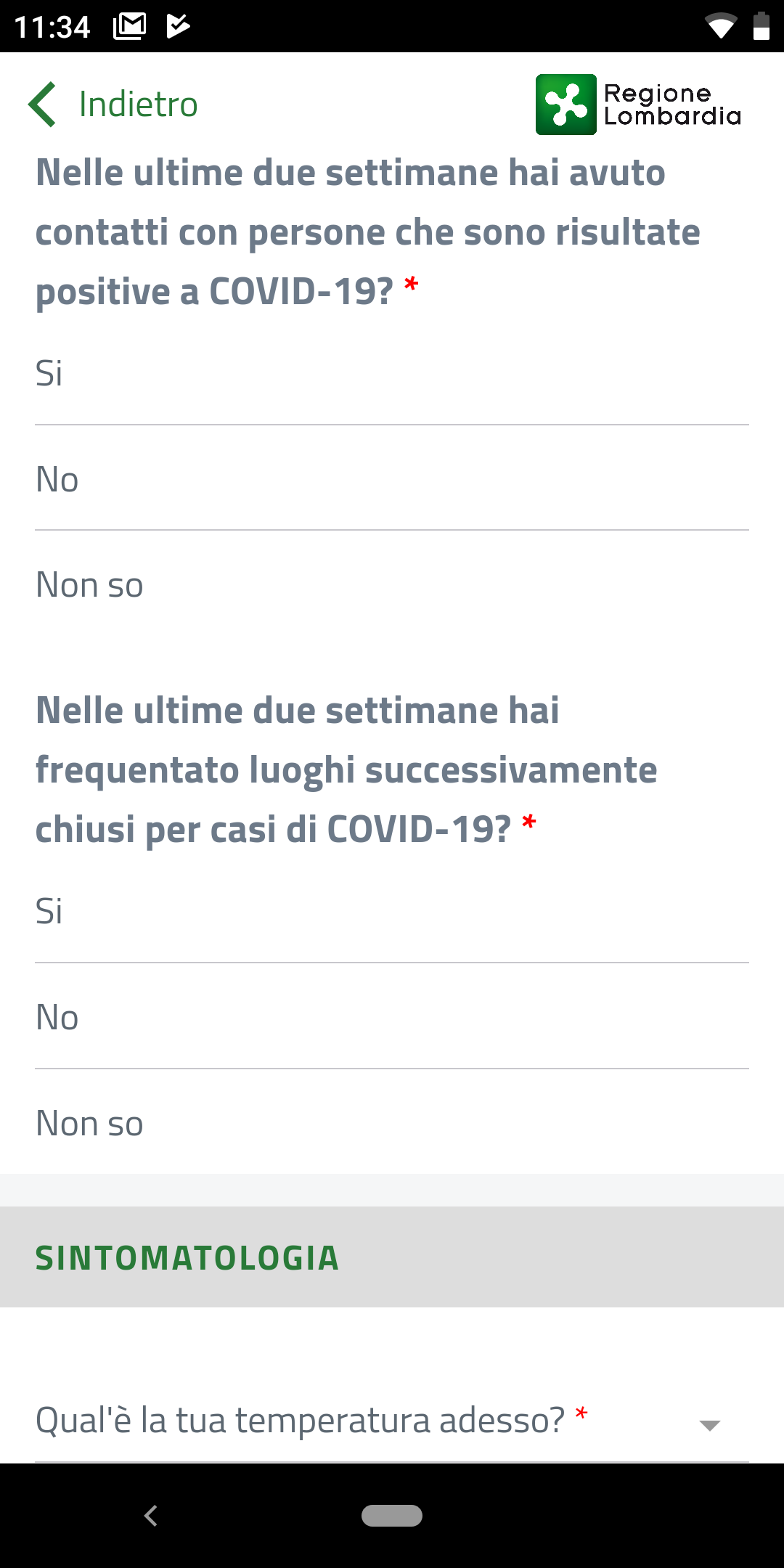This screenshot has height=1568, width=784.
Task: Select No for COVID-19 positive contacts
Action: click(x=392, y=479)
